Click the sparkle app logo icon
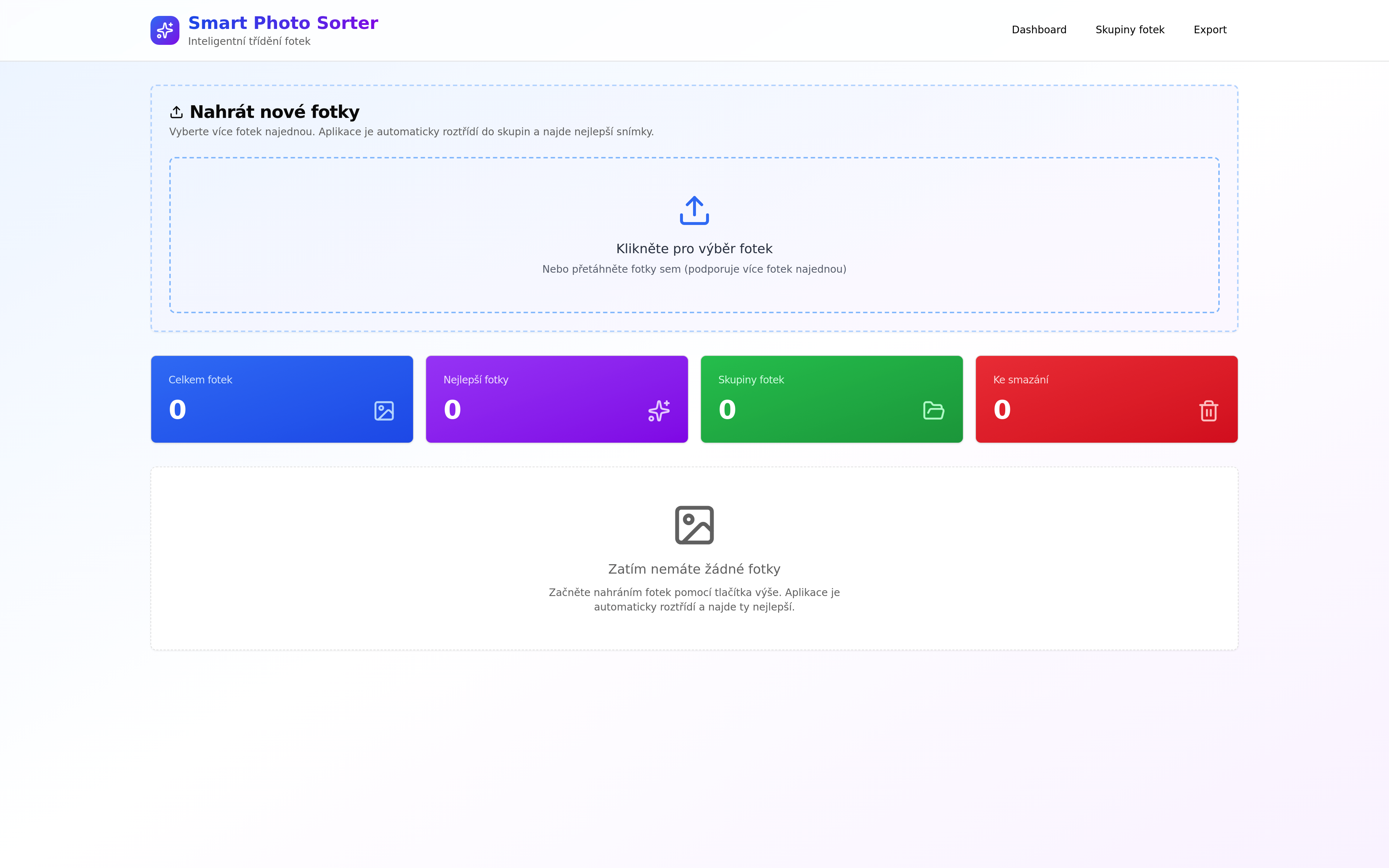 (165, 30)
